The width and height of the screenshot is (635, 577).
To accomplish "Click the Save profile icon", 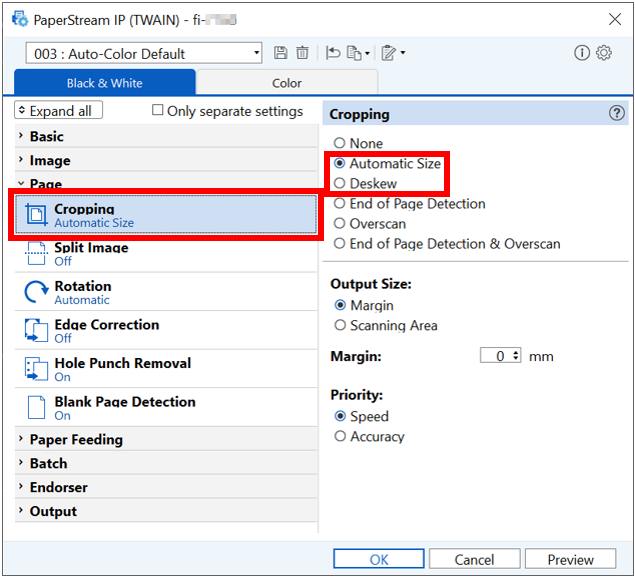I will coord(280,53).
